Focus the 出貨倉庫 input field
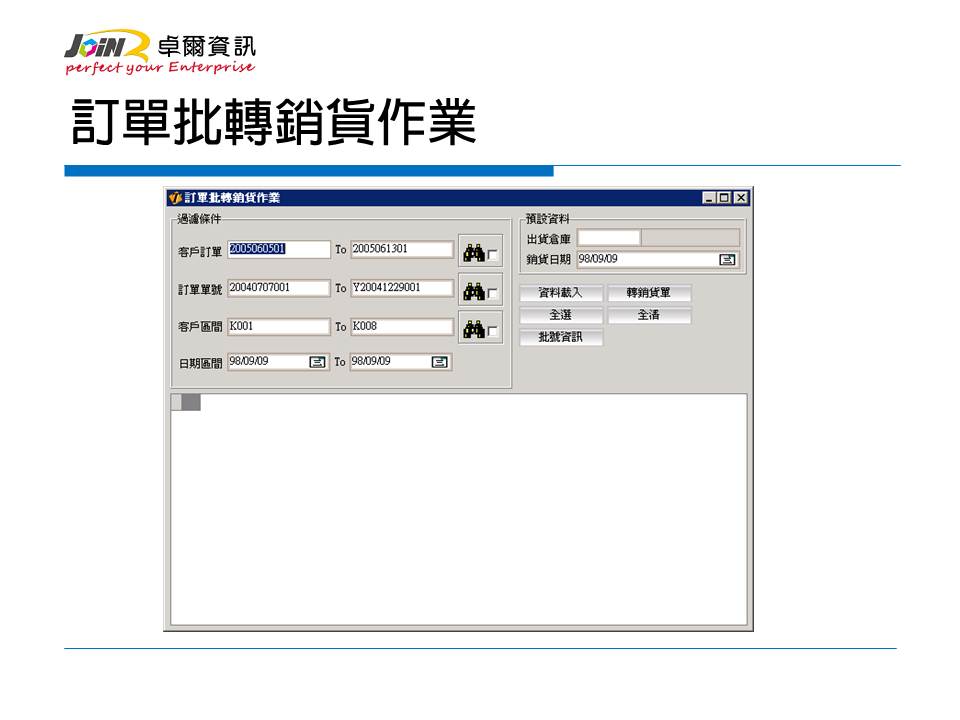This screenshot has height=720, width=960. 608,238
